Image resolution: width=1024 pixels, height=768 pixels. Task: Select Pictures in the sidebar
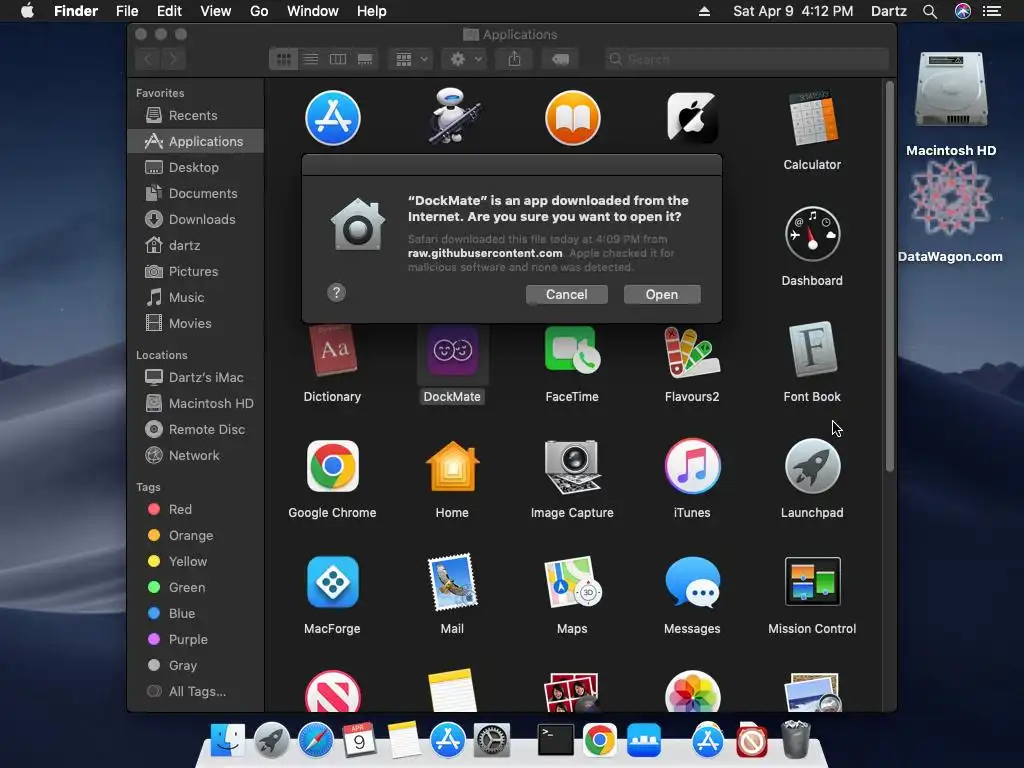tap(195, 272)
